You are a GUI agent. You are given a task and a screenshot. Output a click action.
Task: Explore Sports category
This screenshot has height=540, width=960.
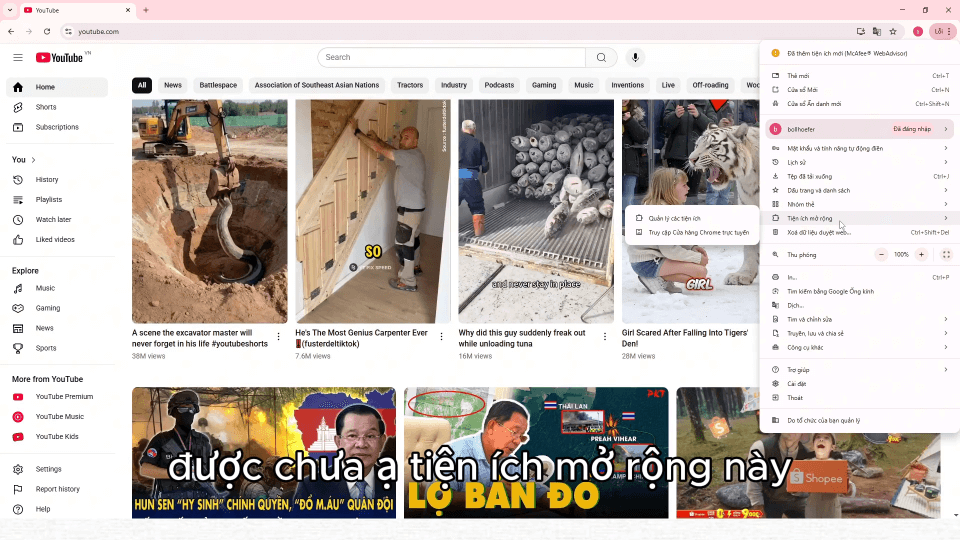[57, 348]
